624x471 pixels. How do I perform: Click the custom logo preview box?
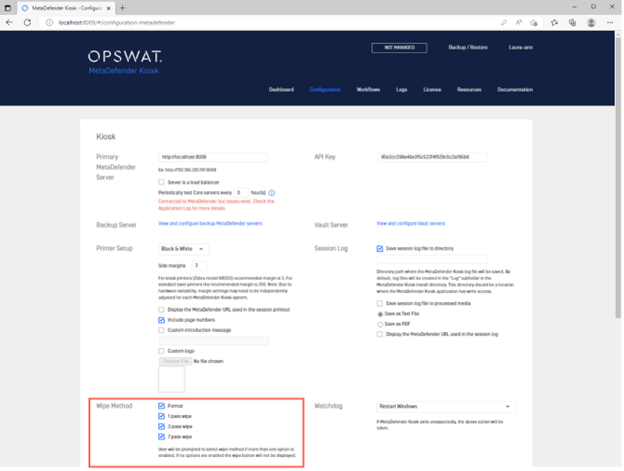(x=172, y=380)
